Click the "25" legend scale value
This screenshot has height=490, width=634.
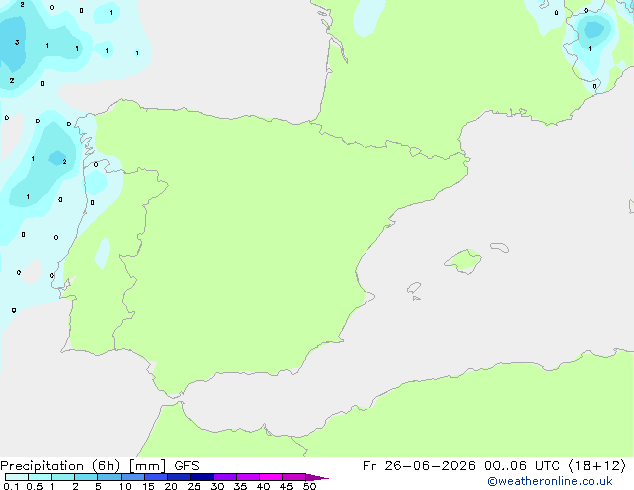click(194, 486)
